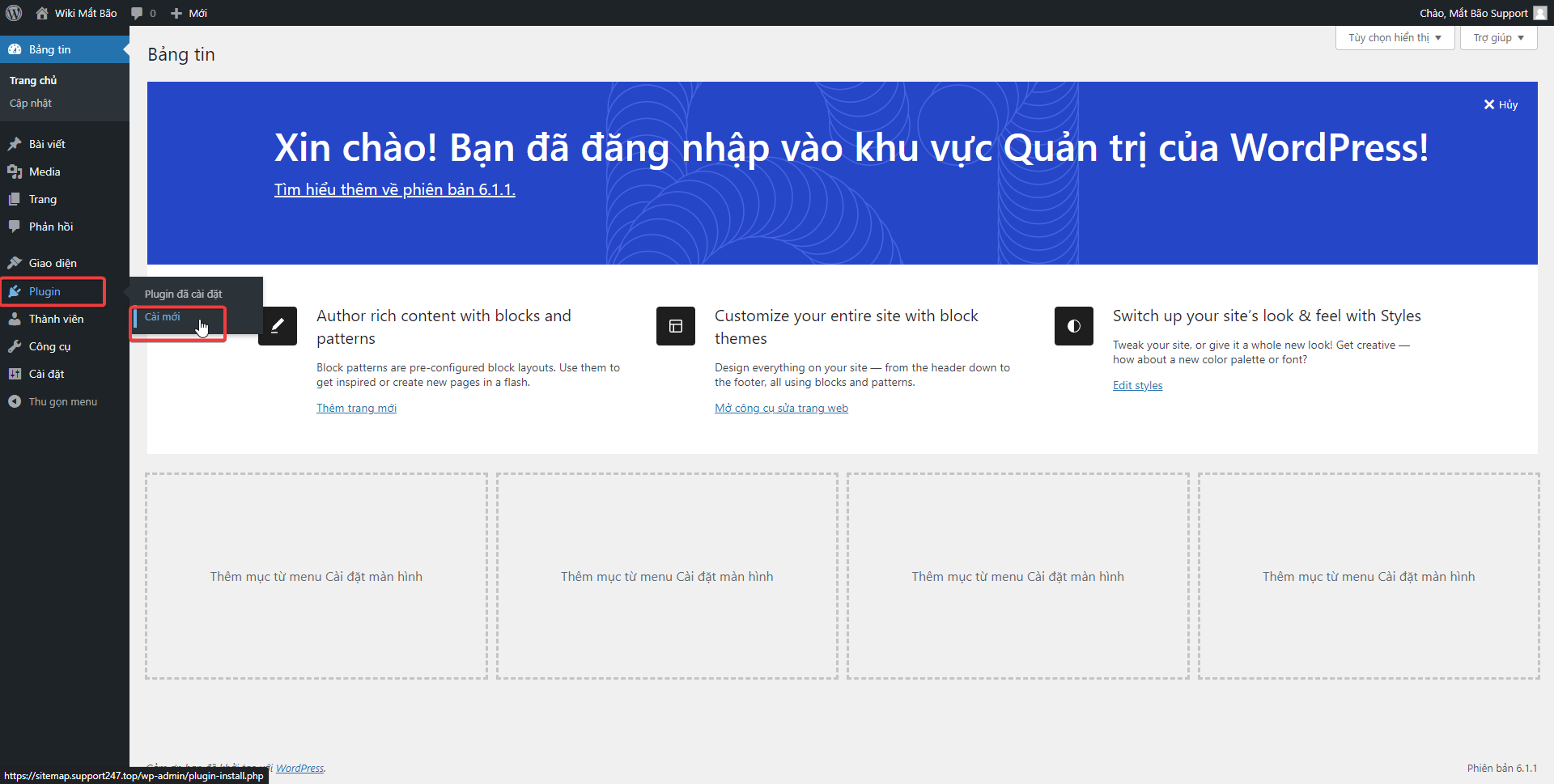Viewport: 1554px width, 784px height.
Task: Open the Trang chủ submenu item
Action: click(33, 80)
